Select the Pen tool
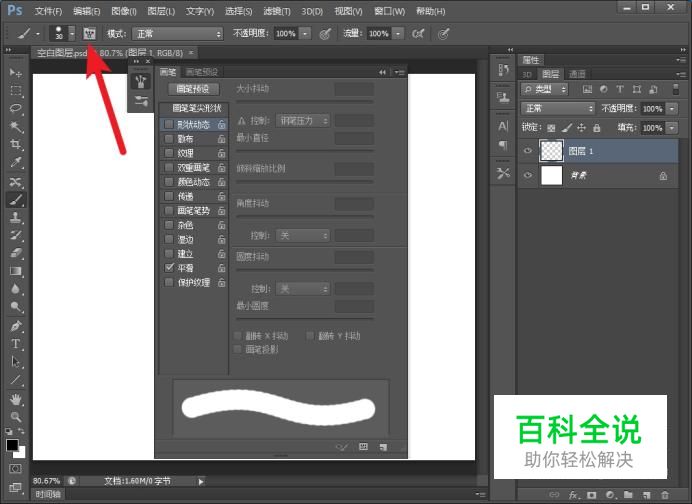Viewport: 692px width, 504px height. pos(16,326)
